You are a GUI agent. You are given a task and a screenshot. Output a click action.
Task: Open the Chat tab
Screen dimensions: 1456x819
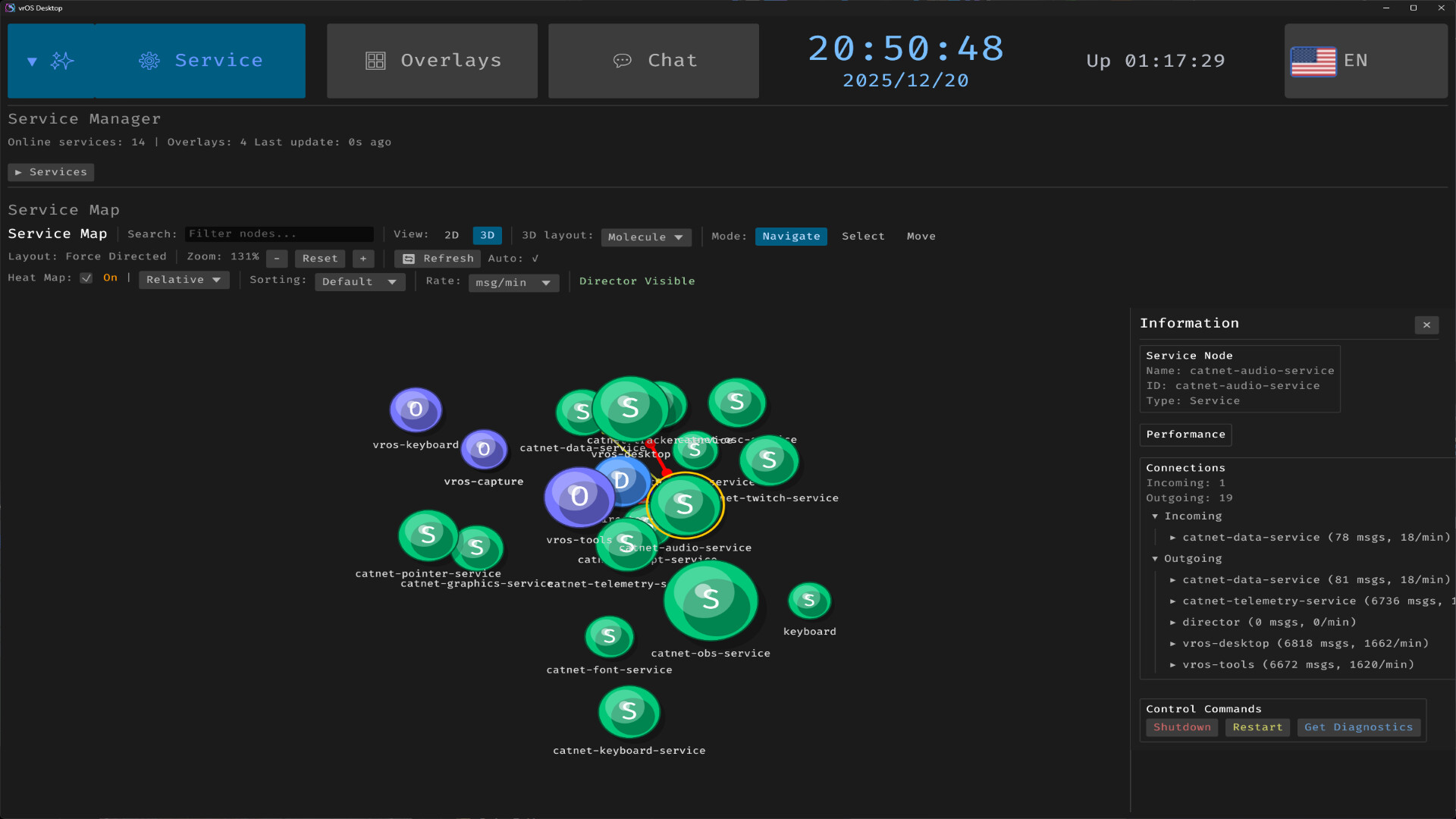tap(653, 61)
